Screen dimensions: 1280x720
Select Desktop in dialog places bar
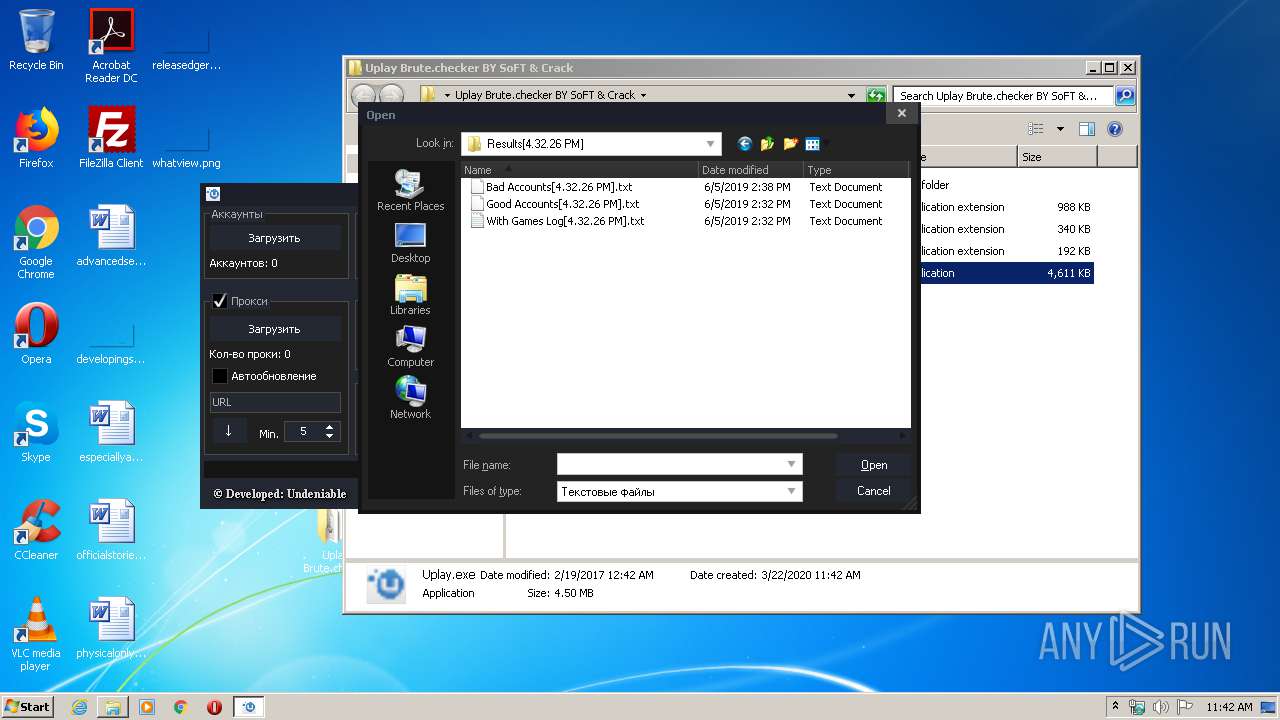click(410, 243)
